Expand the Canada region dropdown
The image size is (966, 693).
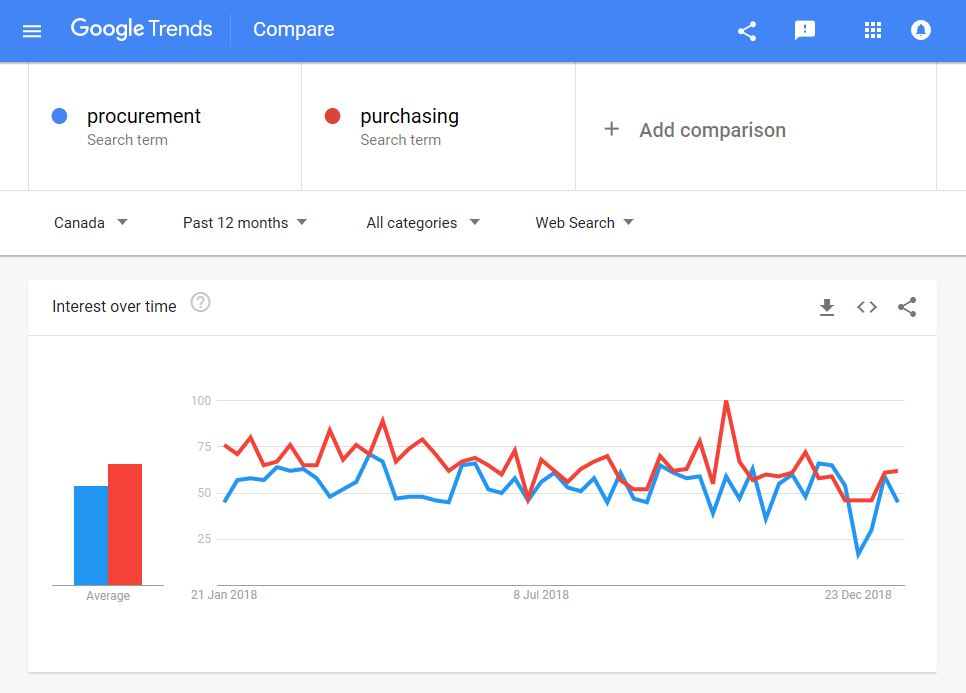coord(91,222)
